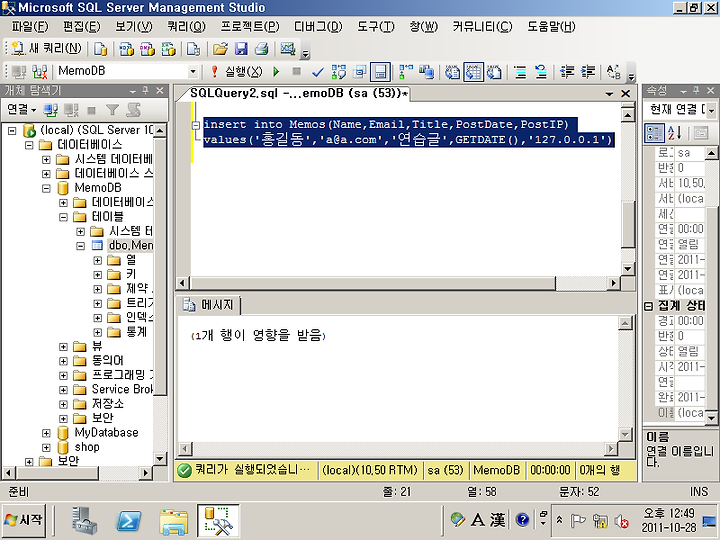This screenshot has height=540, width=720.
Task: Close the SQLQuery2.sql query tab
Action: point(625,94)
